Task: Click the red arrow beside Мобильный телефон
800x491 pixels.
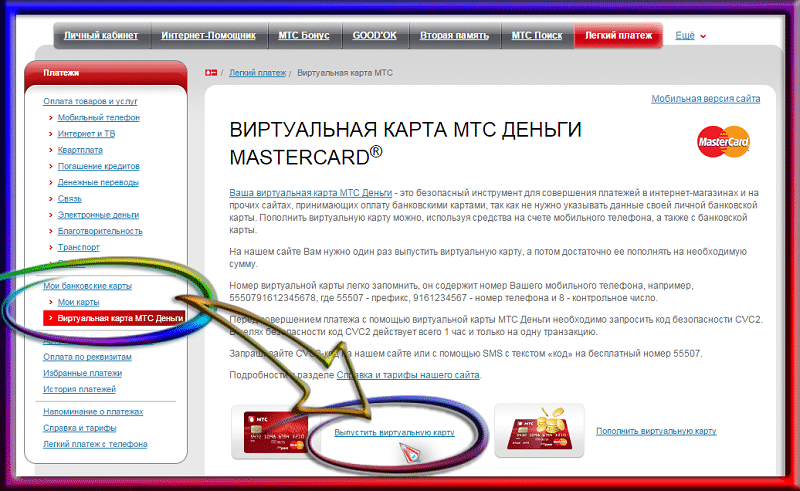Action: (x=51, y=118)
